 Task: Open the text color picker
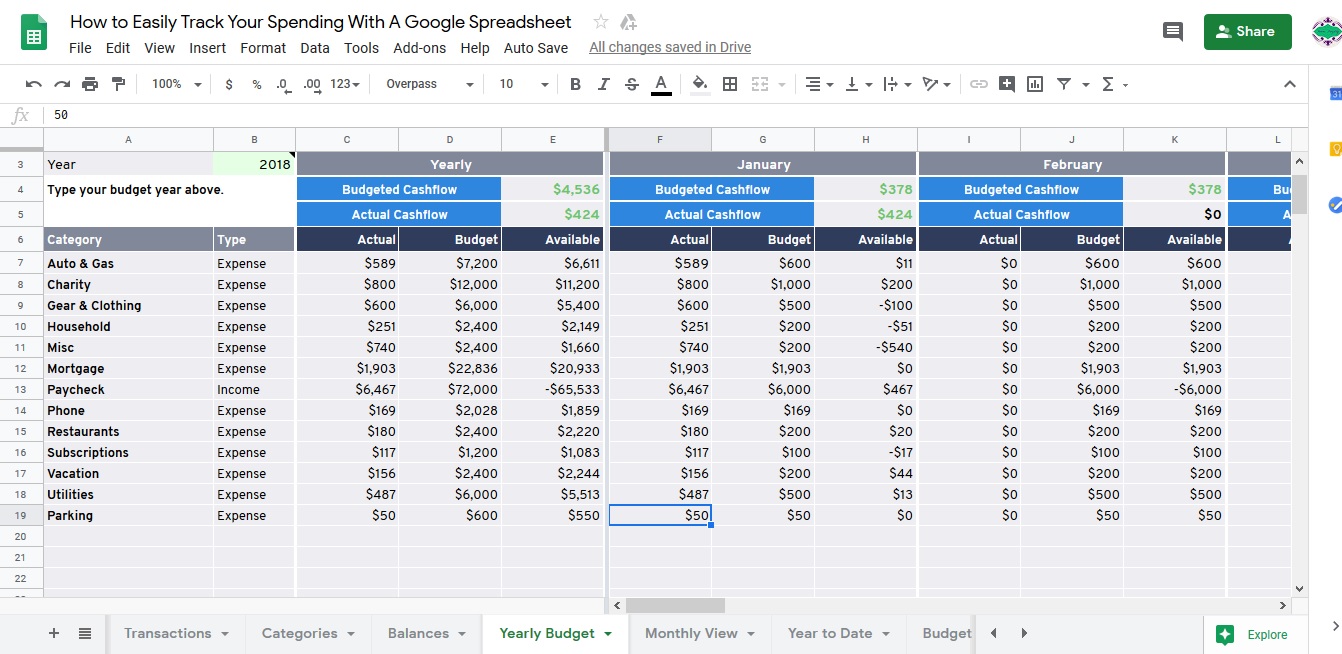pos(660,85)
